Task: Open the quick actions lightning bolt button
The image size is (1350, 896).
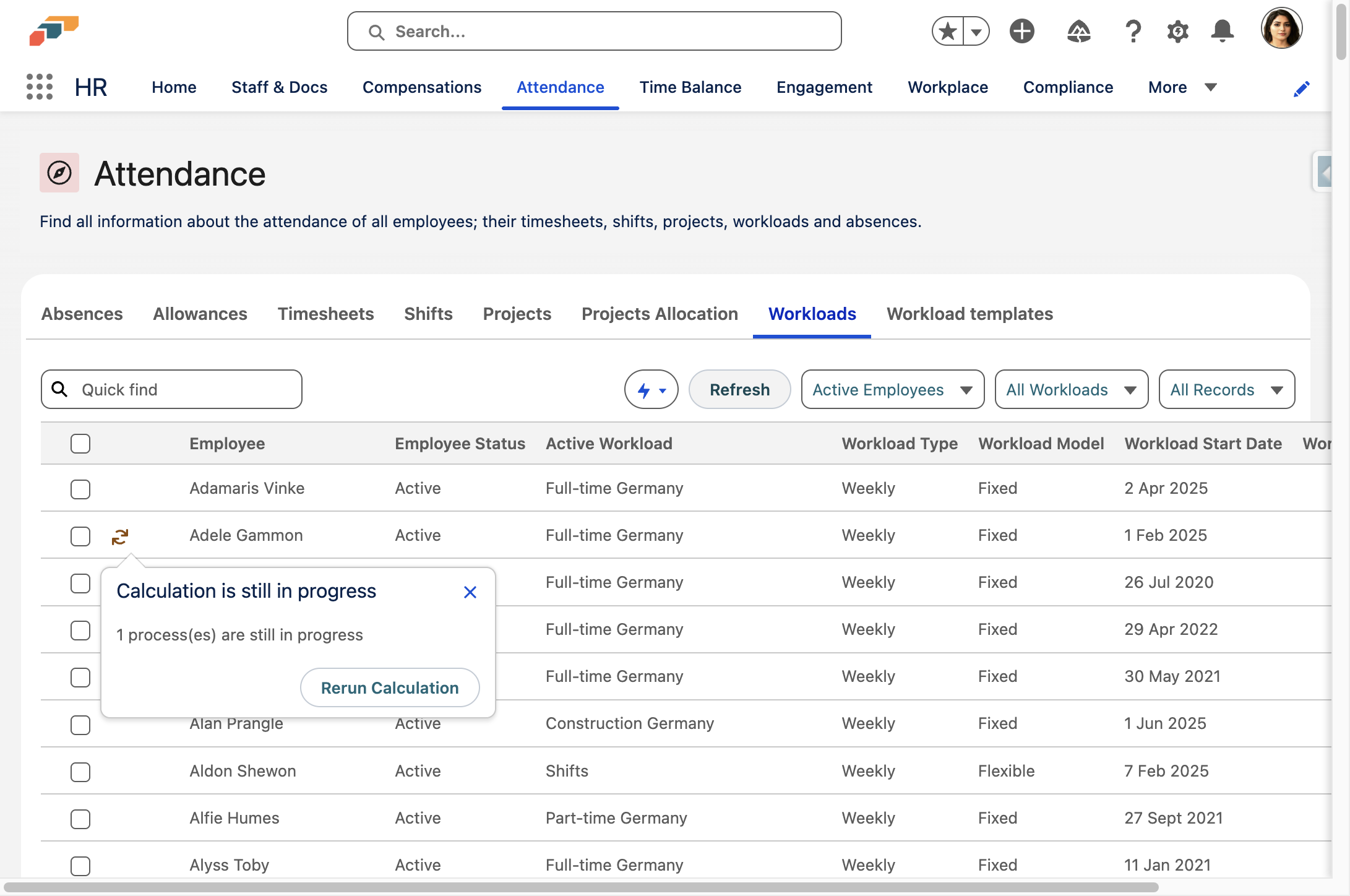Action: pyautogui.click(x=651, y=389)
